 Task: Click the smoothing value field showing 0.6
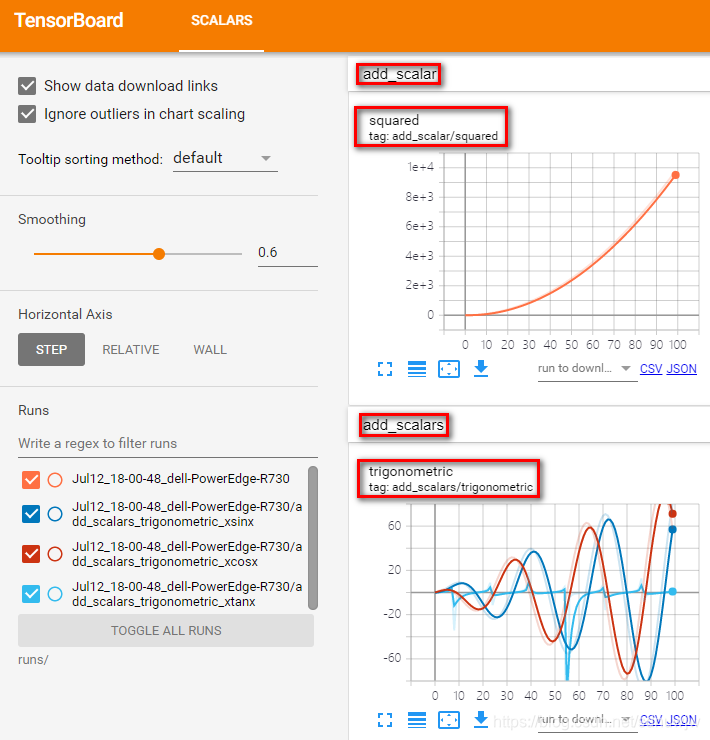[287, 253]
